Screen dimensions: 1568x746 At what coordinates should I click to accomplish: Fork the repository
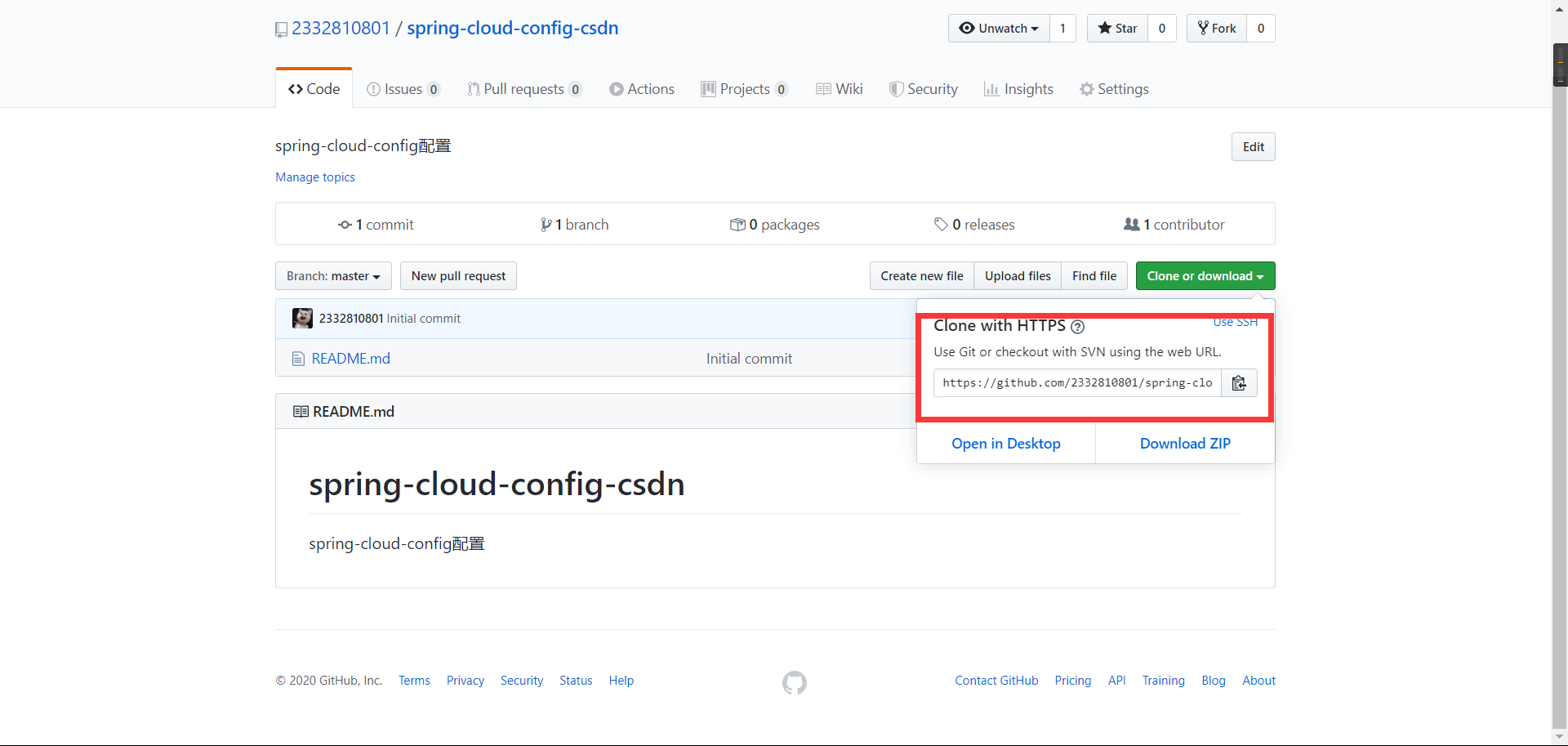click(x=1217, y=29)
